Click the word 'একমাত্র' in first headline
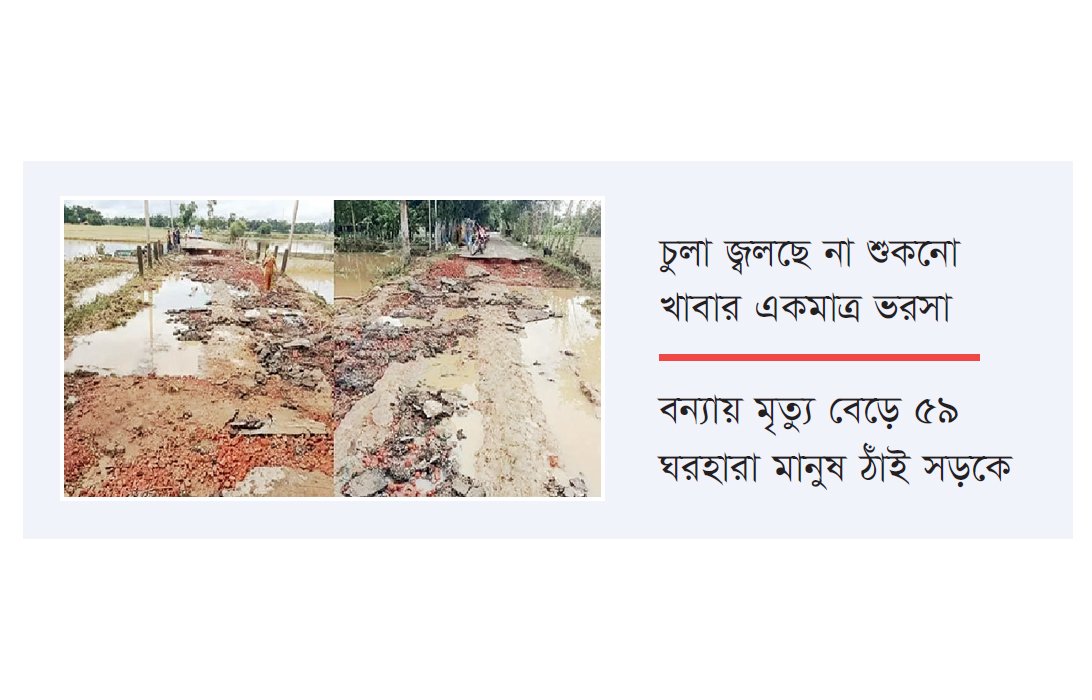 808,308
